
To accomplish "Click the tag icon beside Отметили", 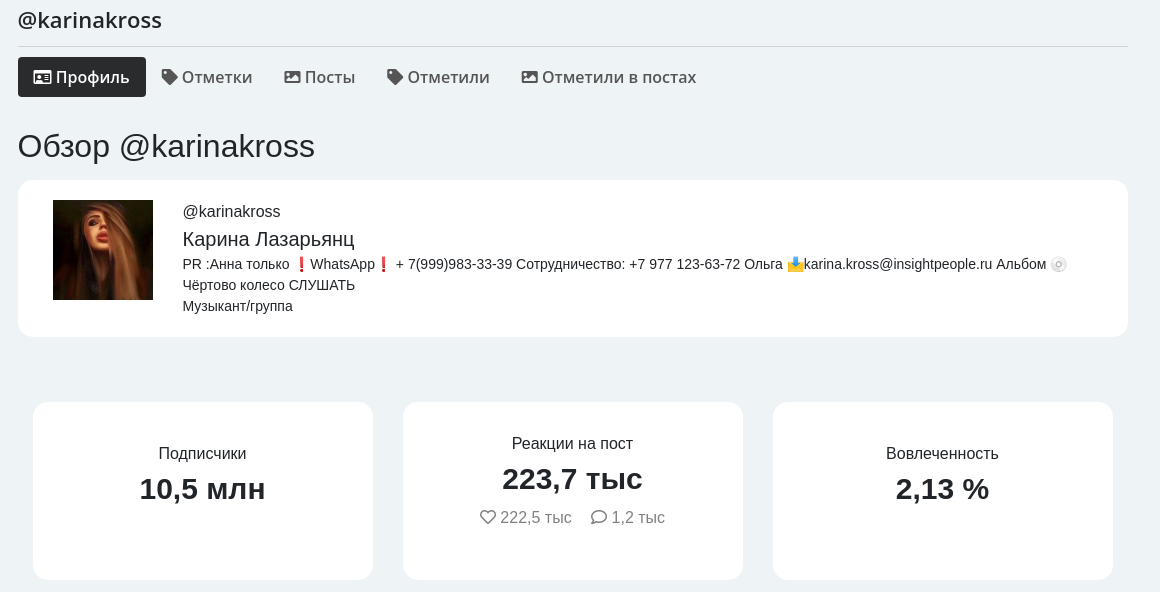I will [x=395, y=77].
